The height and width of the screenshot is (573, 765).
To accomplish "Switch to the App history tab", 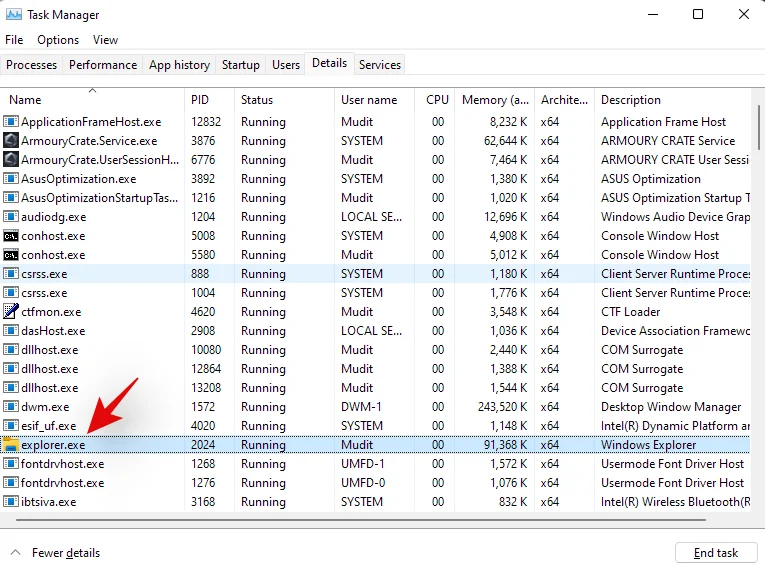I will (180, 65).
